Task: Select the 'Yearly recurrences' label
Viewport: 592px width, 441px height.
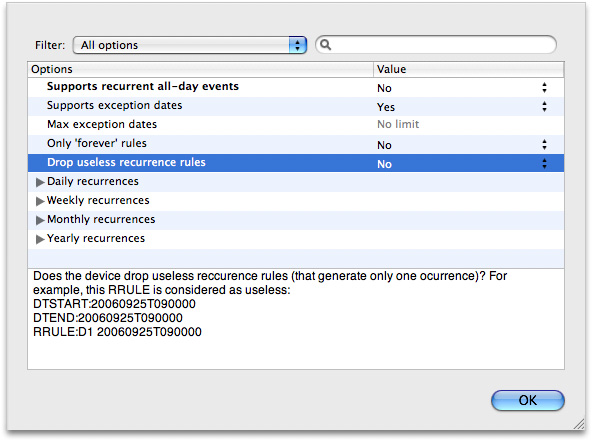Action: pos(96,238)
